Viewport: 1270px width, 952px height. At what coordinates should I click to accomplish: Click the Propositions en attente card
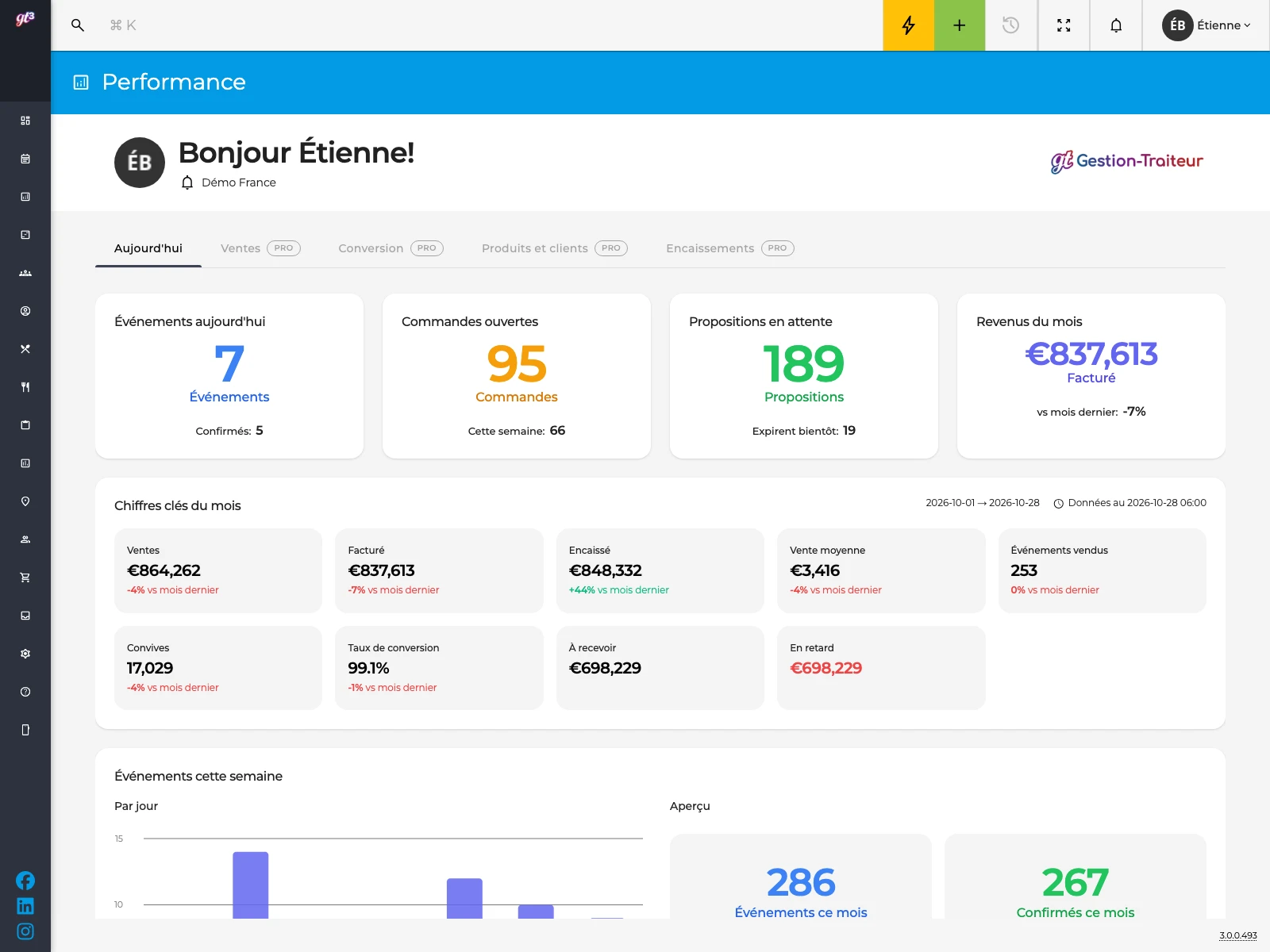[804, 376]
